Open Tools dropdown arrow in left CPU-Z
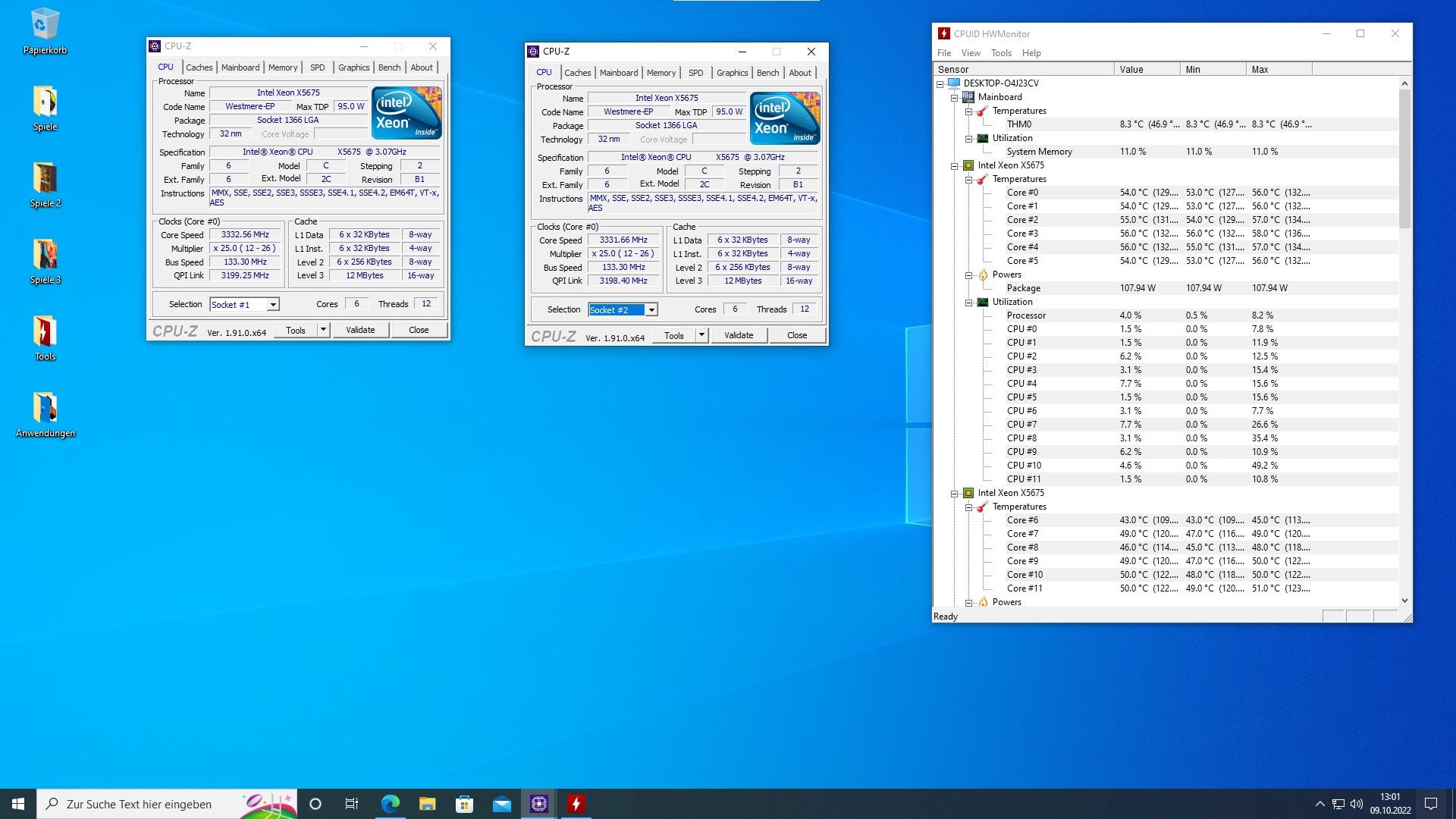 click(323, 330)
